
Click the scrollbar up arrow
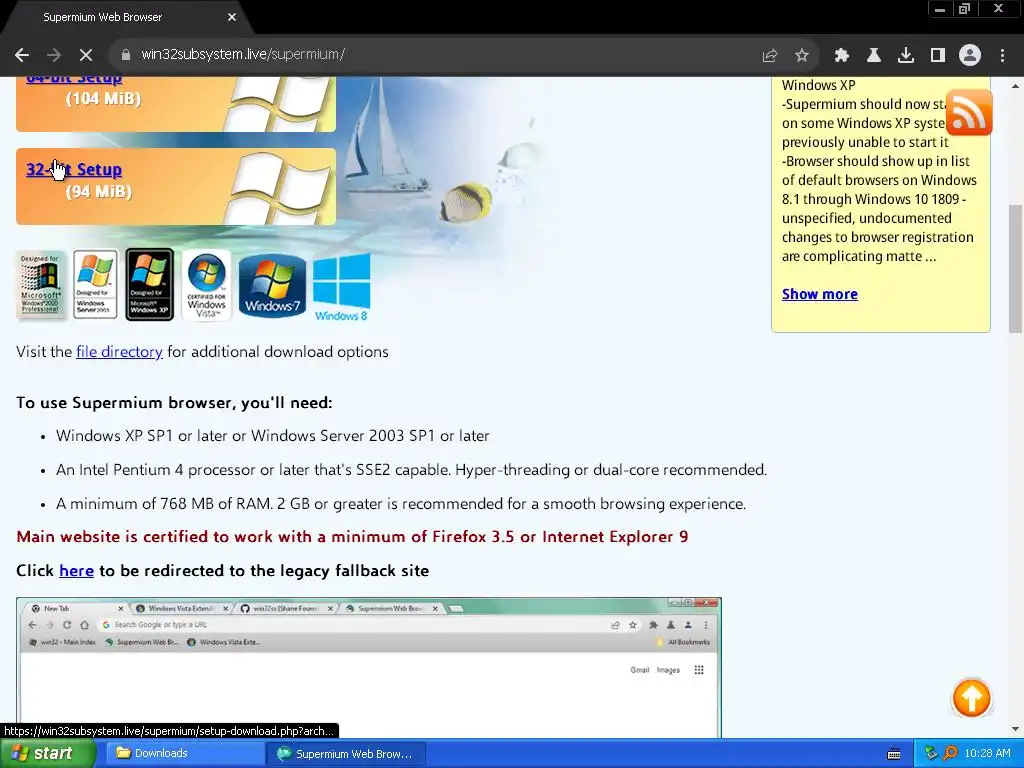(x=1015, y=86)
